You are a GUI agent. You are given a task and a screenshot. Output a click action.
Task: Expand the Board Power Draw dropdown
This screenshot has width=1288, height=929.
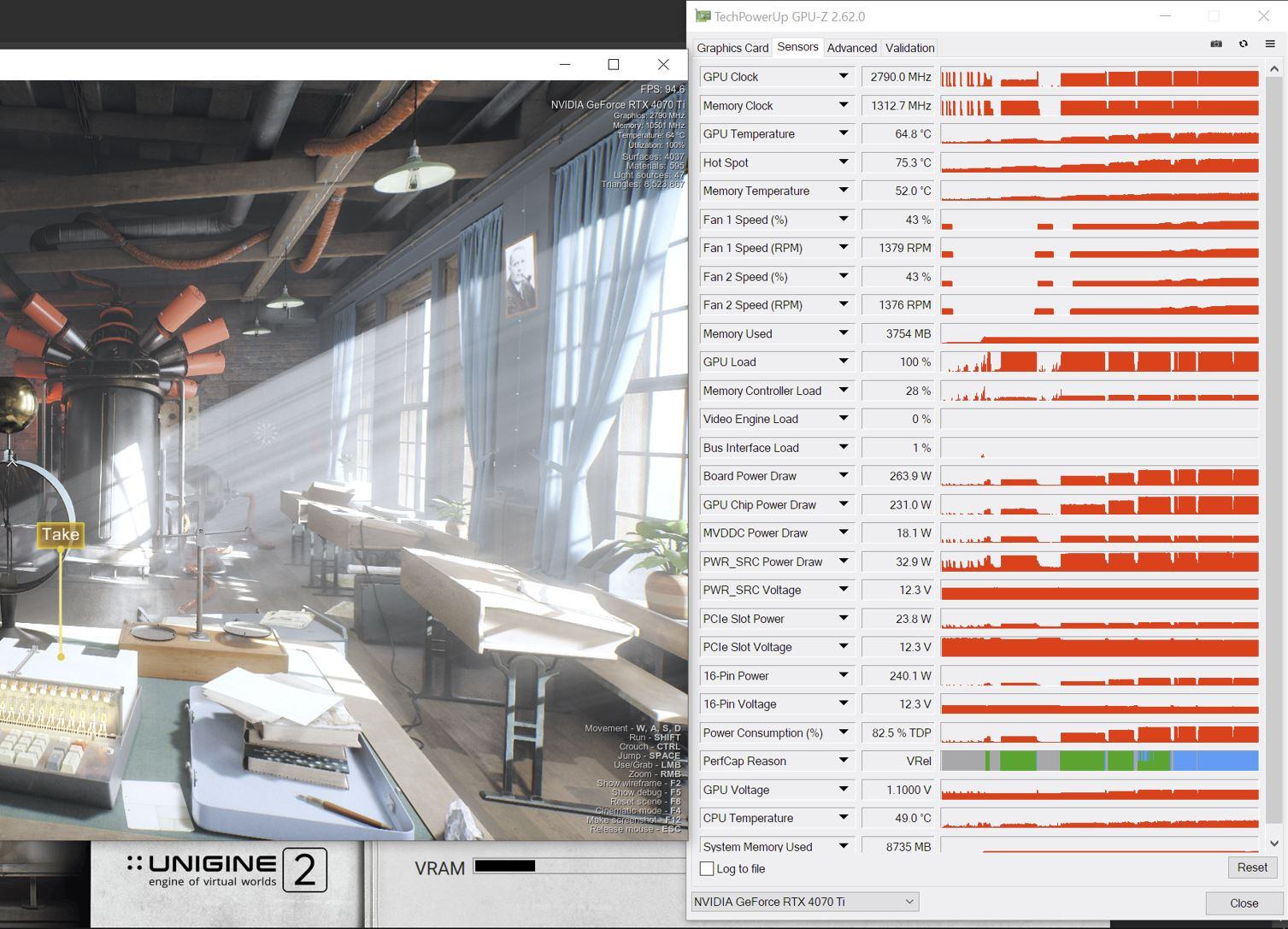click(x=844, y=476)
